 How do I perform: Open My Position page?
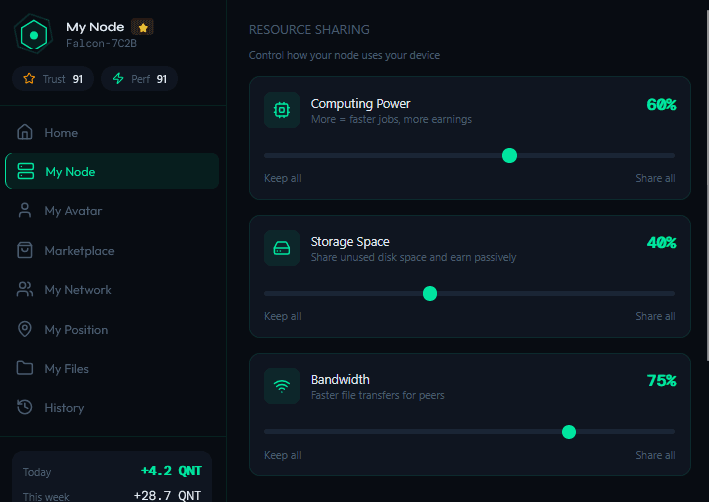coord(112,330)
